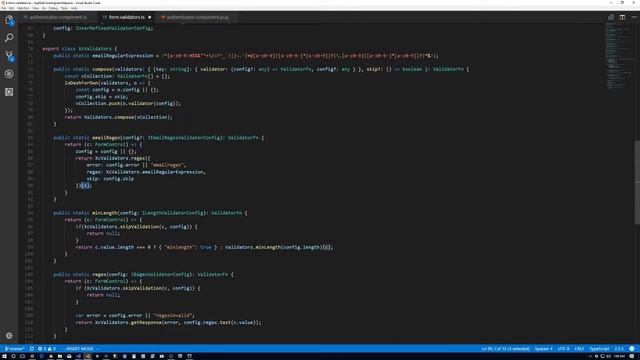The height and width of the screenshot is (360, 640).
Task: Click the emailRegularExpression declaration line
Action: coord(246,56)
